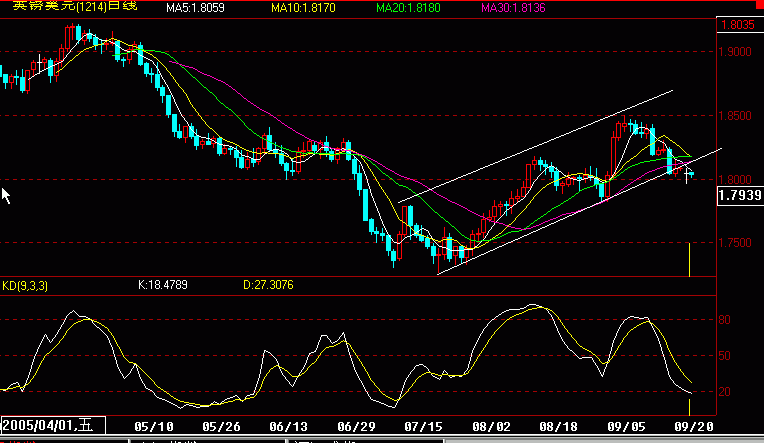Click the current price box 1.7939
764x443 pixels.
740,195
